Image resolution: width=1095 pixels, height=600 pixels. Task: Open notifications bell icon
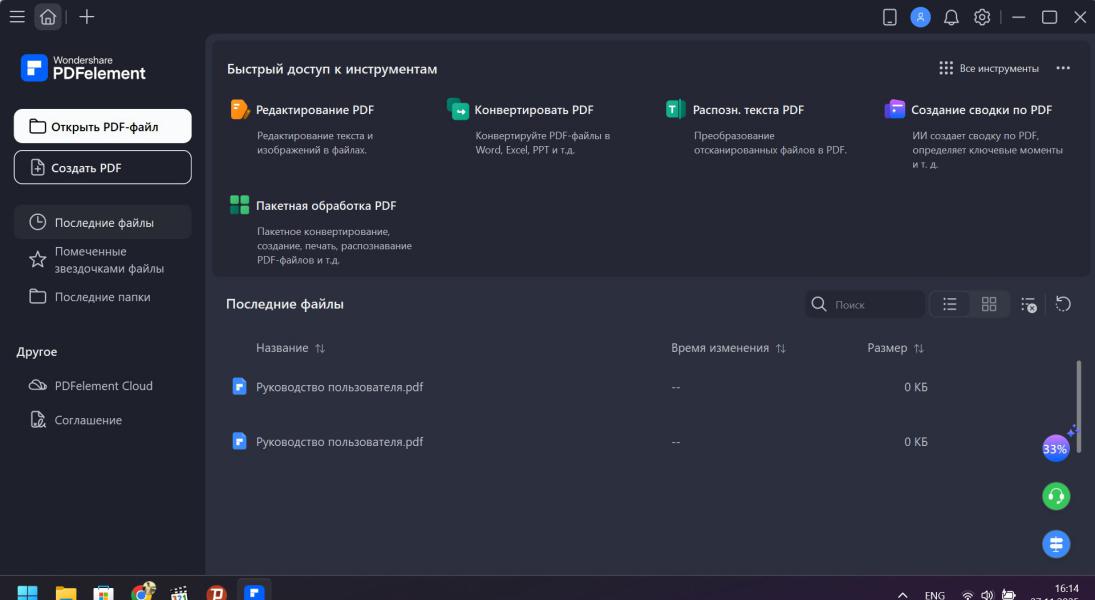click(951, 17)
